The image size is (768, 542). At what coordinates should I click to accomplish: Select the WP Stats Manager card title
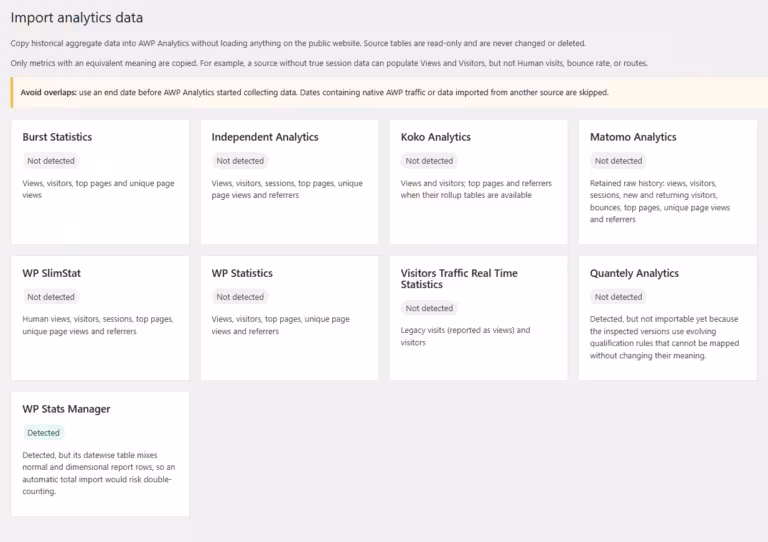66,409
